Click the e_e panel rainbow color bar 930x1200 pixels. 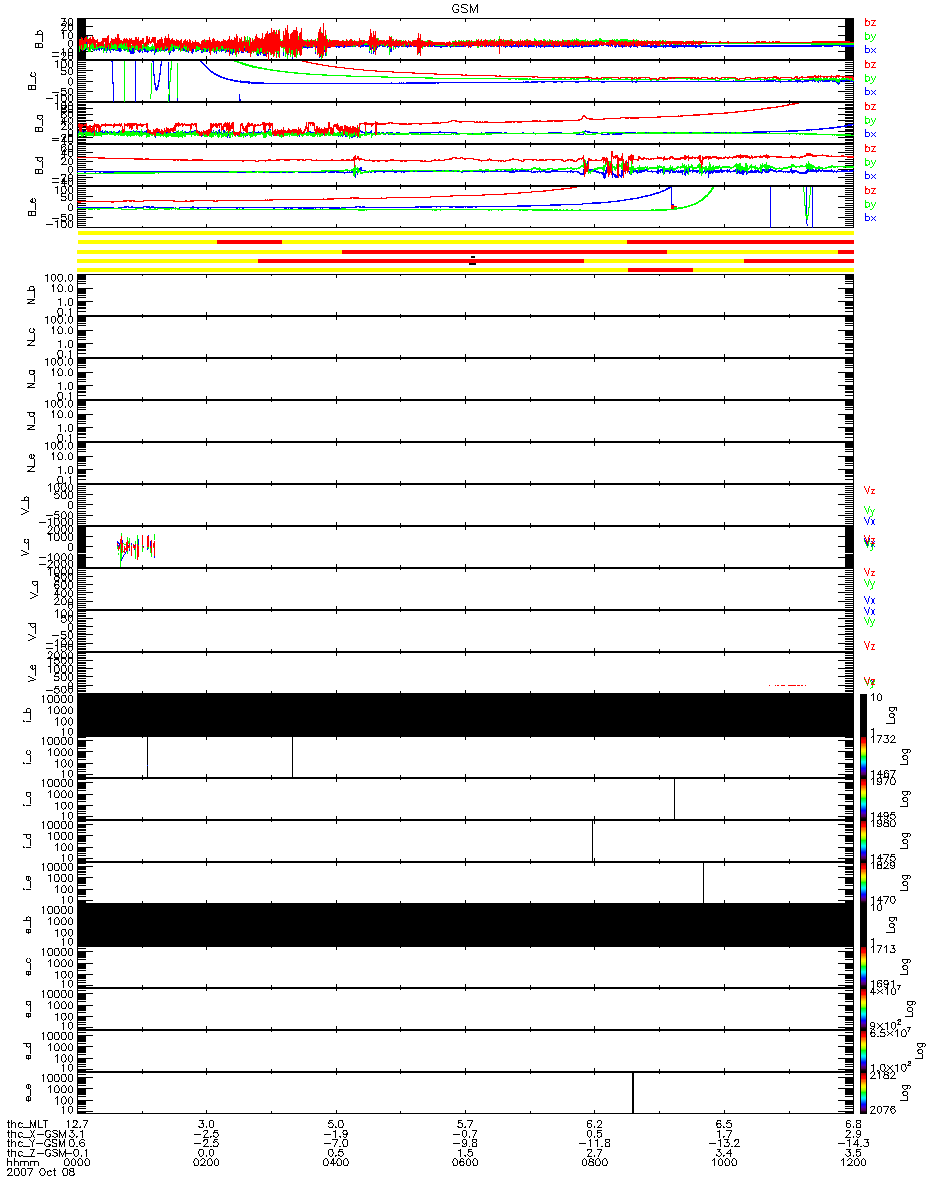tap(863, 1093)
